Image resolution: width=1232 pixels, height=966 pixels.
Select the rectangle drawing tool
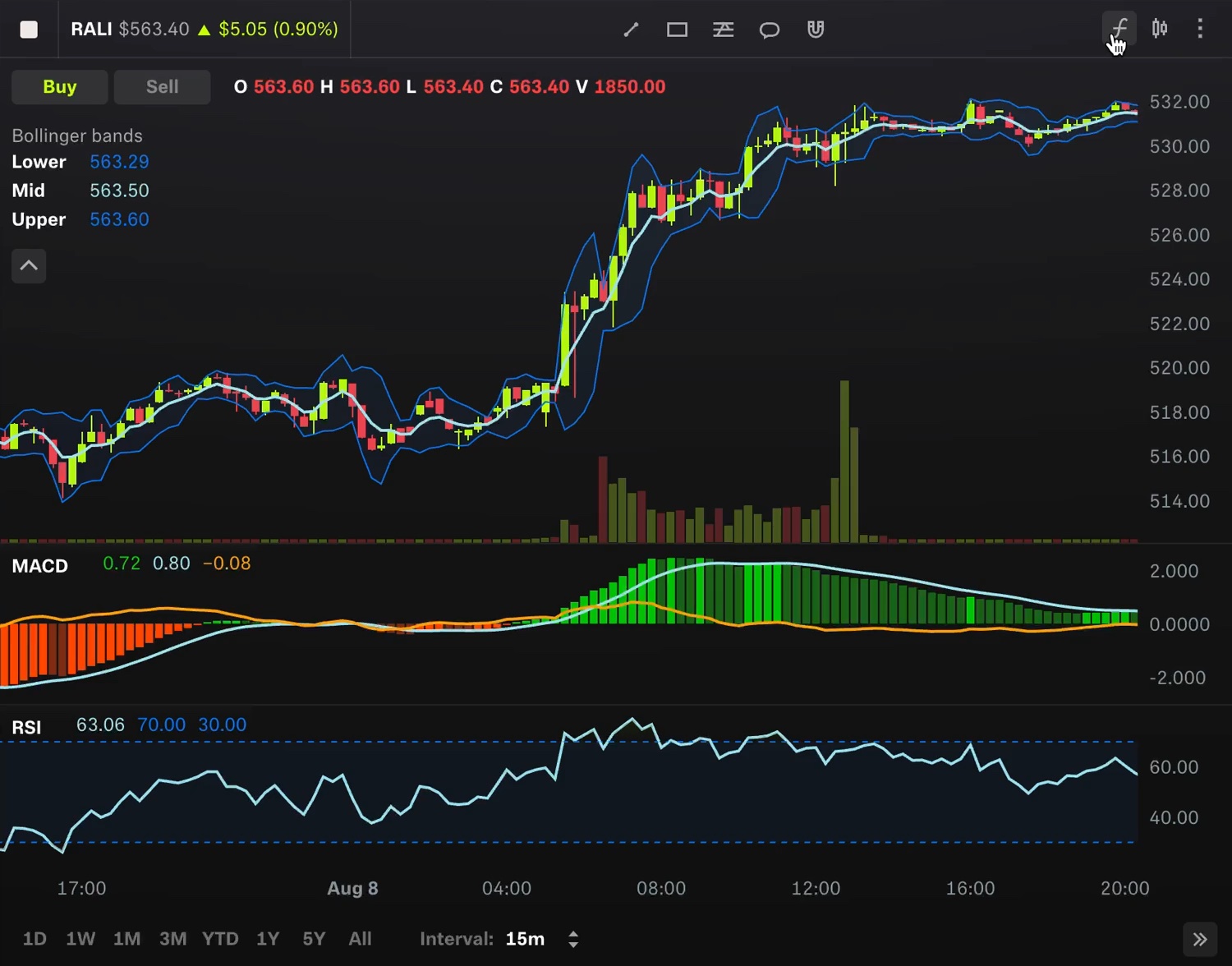(x=677, y=29)
